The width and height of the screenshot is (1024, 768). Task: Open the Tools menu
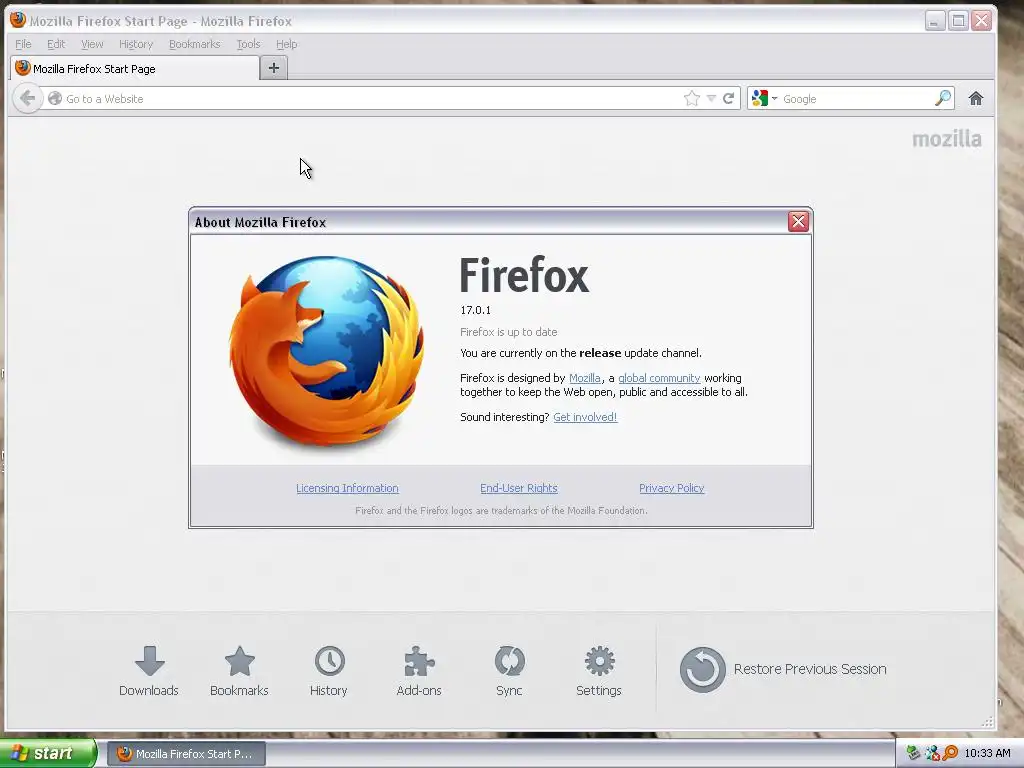coord(248,44)
